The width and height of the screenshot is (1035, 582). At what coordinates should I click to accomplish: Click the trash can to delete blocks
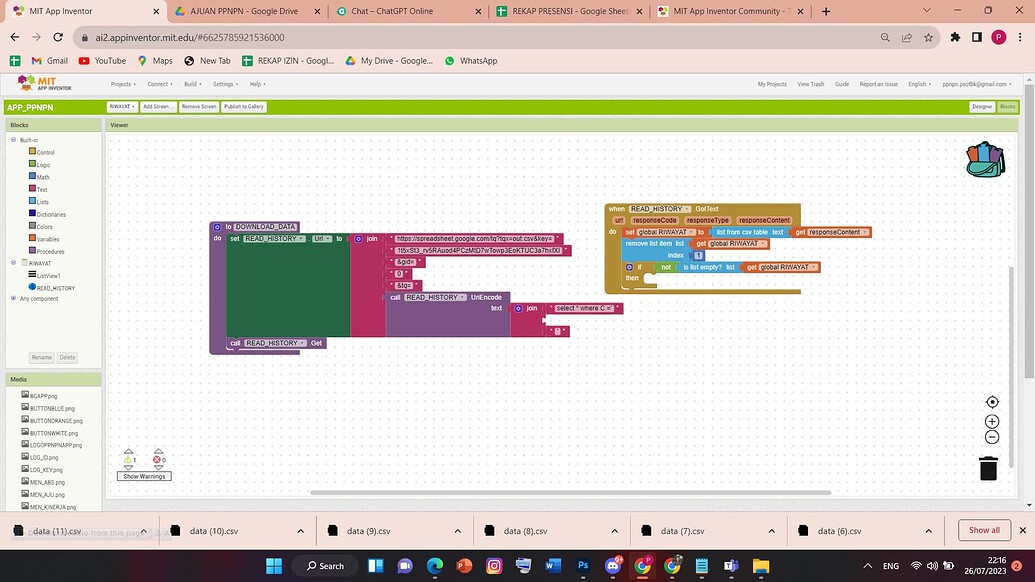(988, 467)
